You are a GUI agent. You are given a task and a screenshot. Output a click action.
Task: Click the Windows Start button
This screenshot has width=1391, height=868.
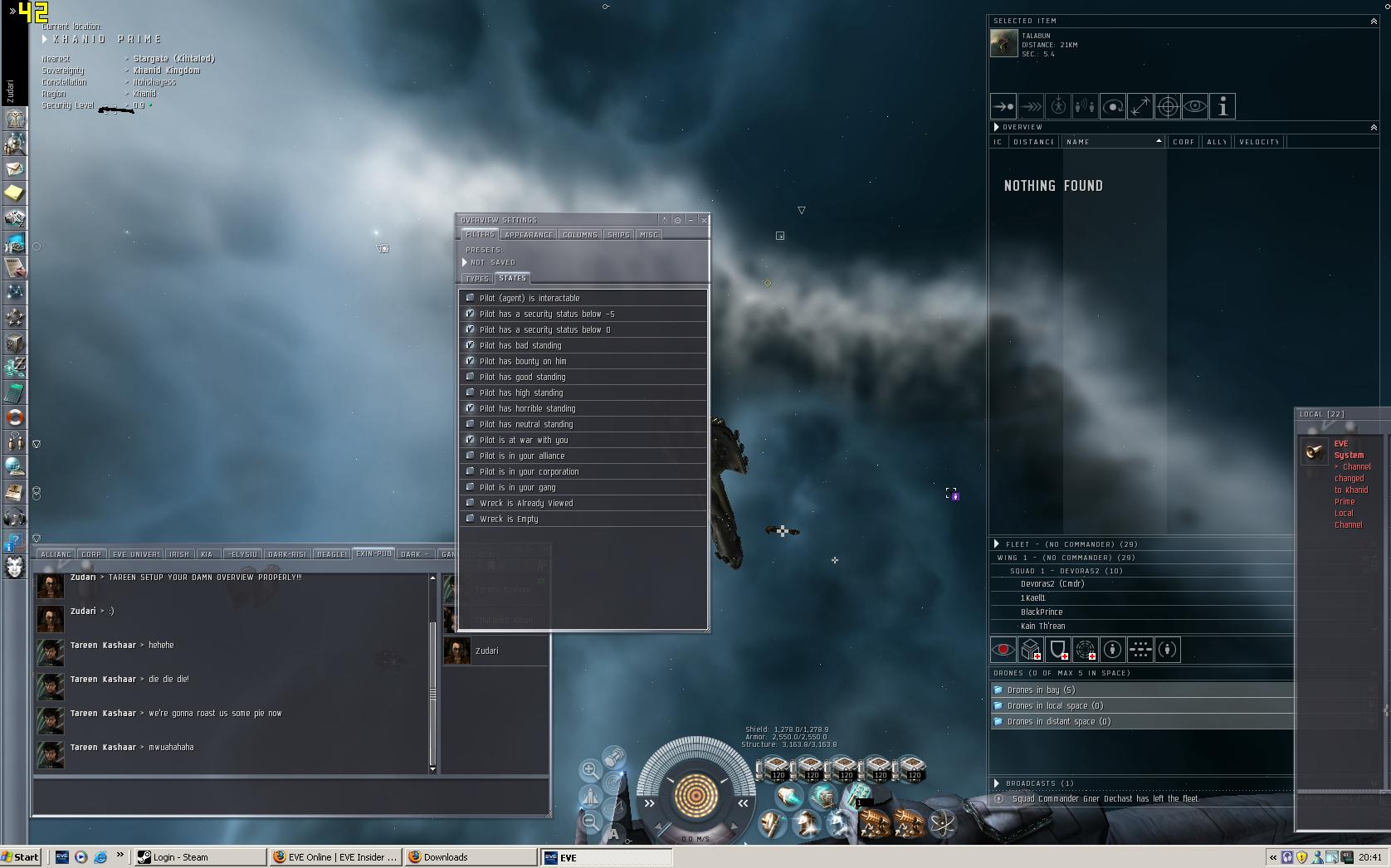pyautogui.click(x=21, y=857)
